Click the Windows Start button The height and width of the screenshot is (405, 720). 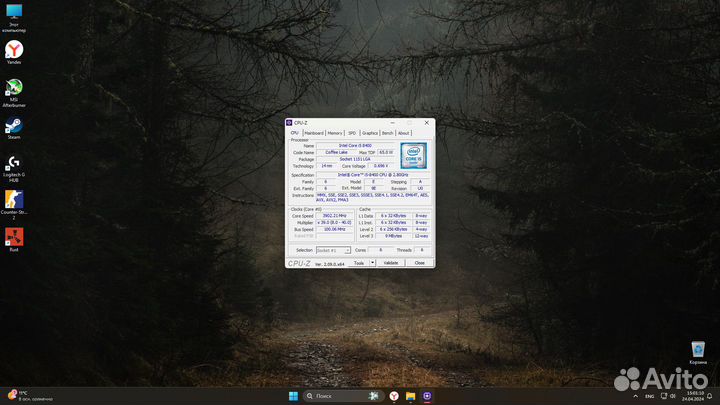click(x=294, y=396)
